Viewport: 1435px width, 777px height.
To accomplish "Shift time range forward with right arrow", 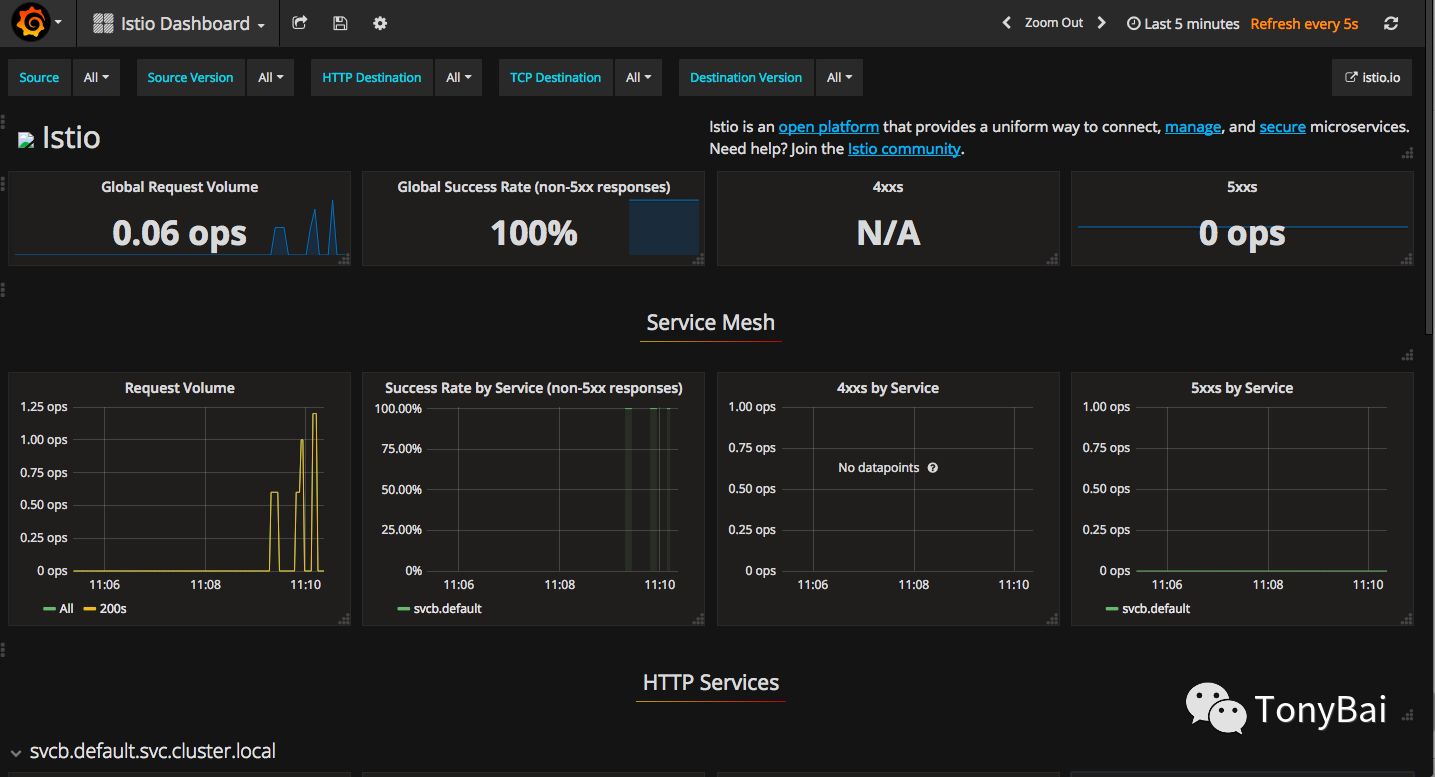I will pos(1101,23).
